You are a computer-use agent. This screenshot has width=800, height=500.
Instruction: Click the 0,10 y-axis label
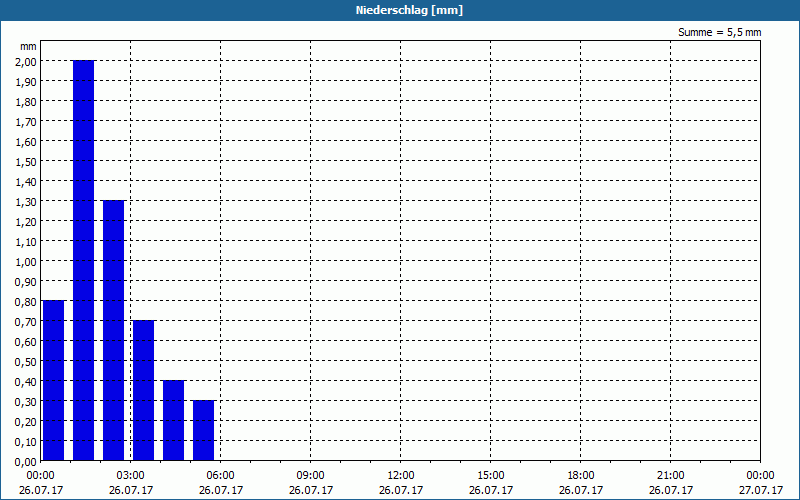click(28, 441)
